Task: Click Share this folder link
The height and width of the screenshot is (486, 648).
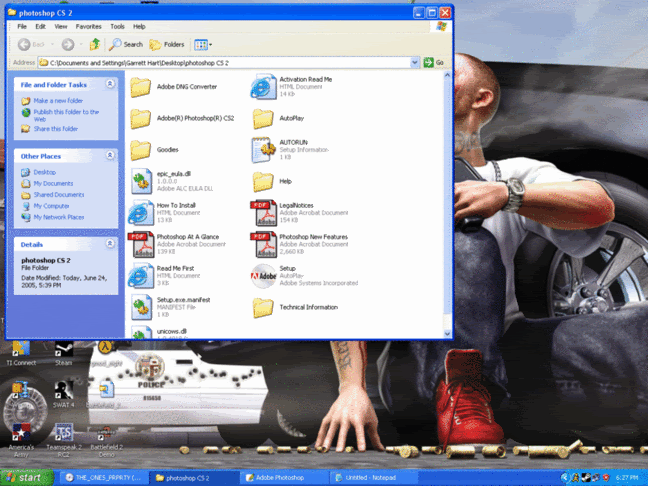Action: pos(56,129)
